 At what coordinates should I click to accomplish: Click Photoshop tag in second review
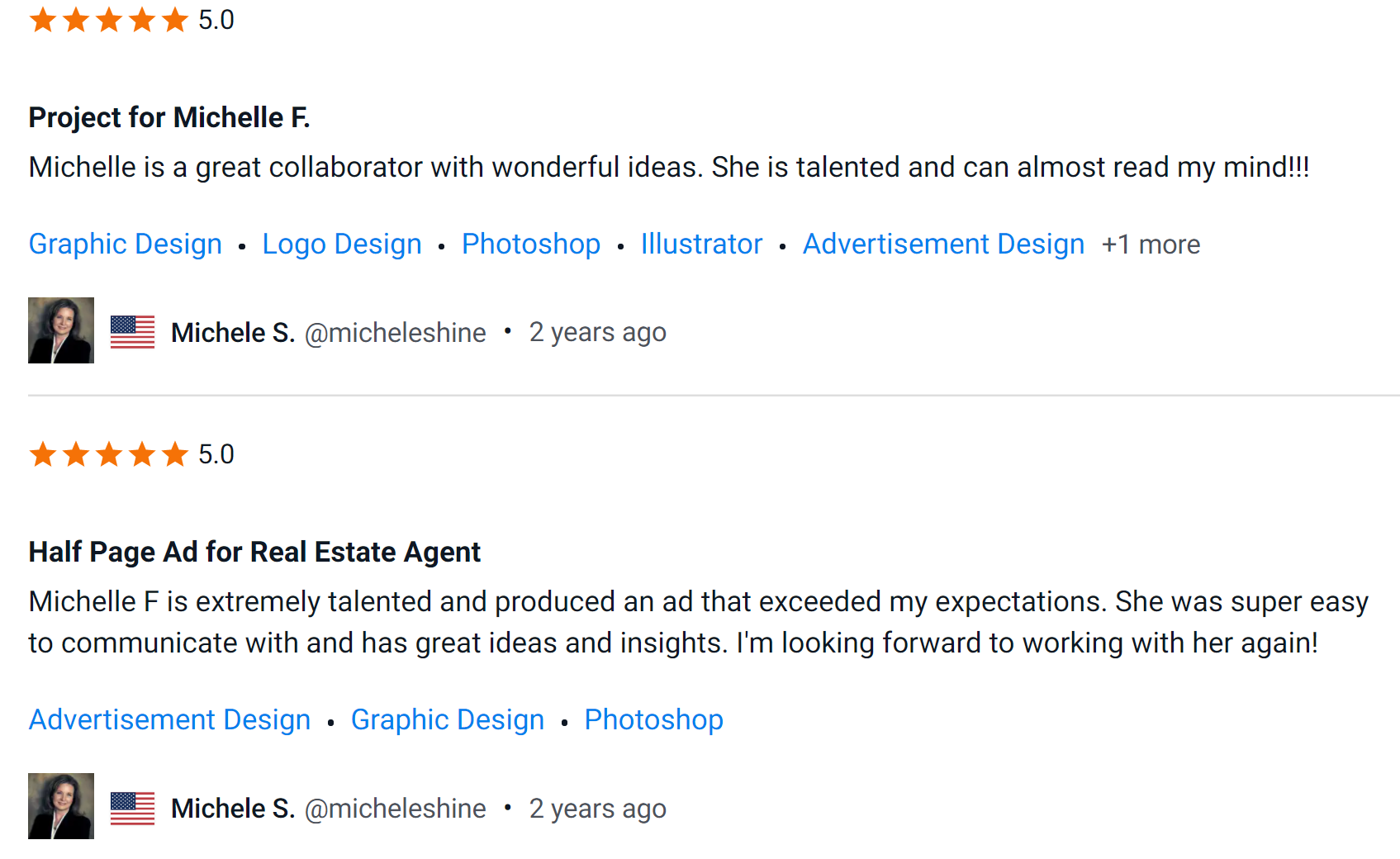click(x=653, y=720)
